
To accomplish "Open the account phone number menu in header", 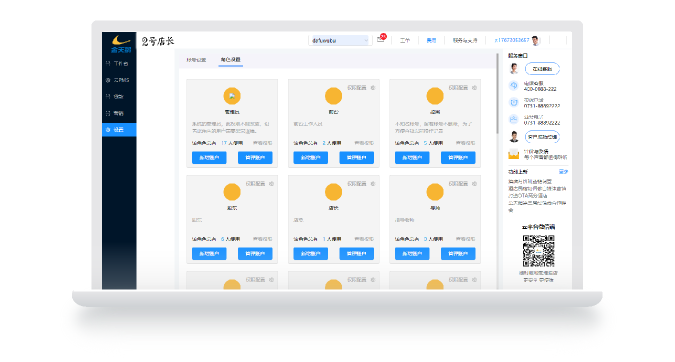I will point(511,40).
